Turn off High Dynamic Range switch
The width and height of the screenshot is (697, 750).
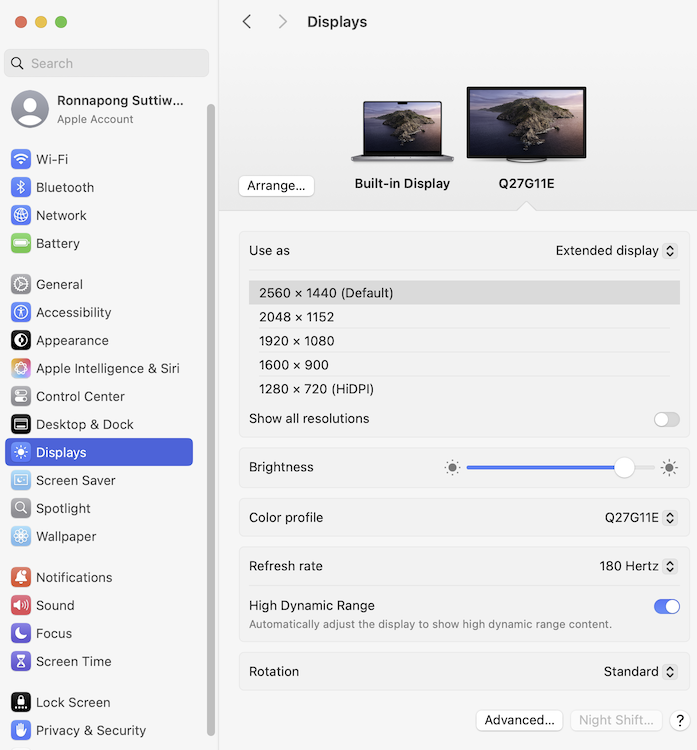click(666, 607)
